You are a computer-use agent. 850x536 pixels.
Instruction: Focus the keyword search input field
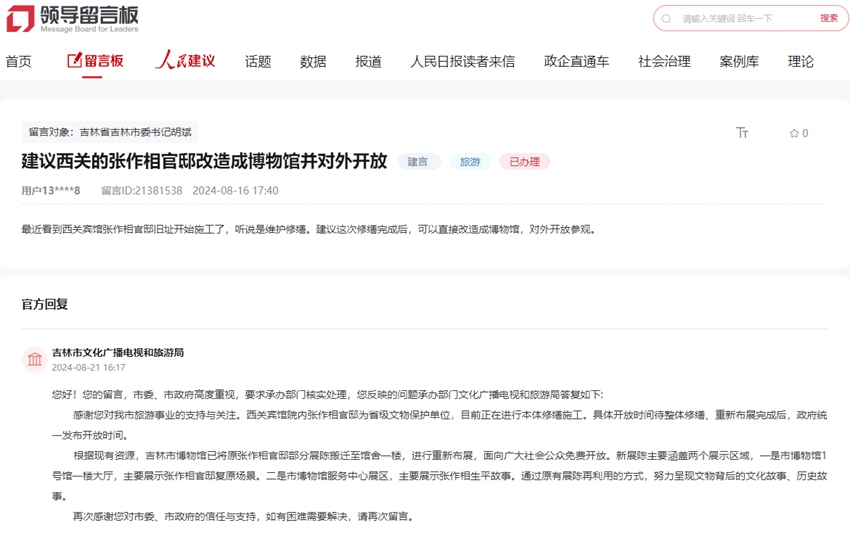[x=740, y=18]
